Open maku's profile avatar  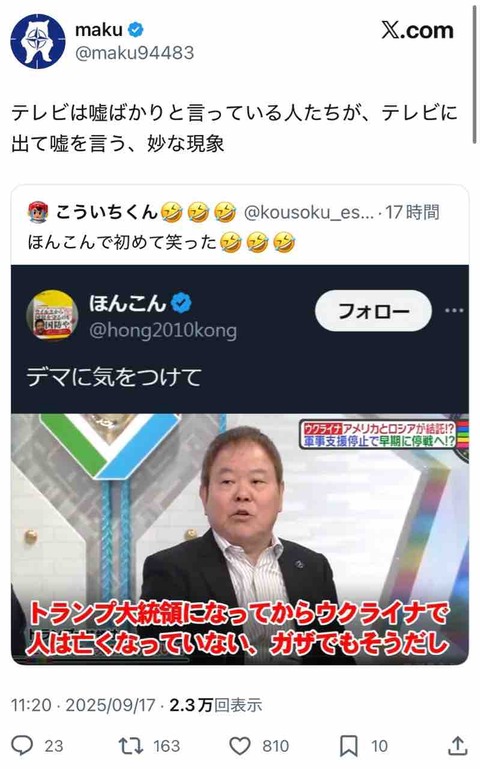pyautogui.click(x=38, y=41)
